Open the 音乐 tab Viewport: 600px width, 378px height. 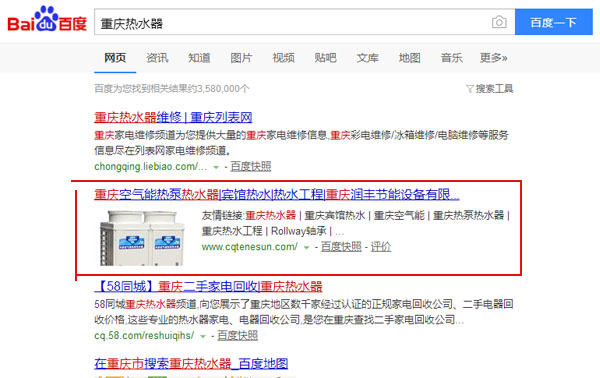(452, 58)
